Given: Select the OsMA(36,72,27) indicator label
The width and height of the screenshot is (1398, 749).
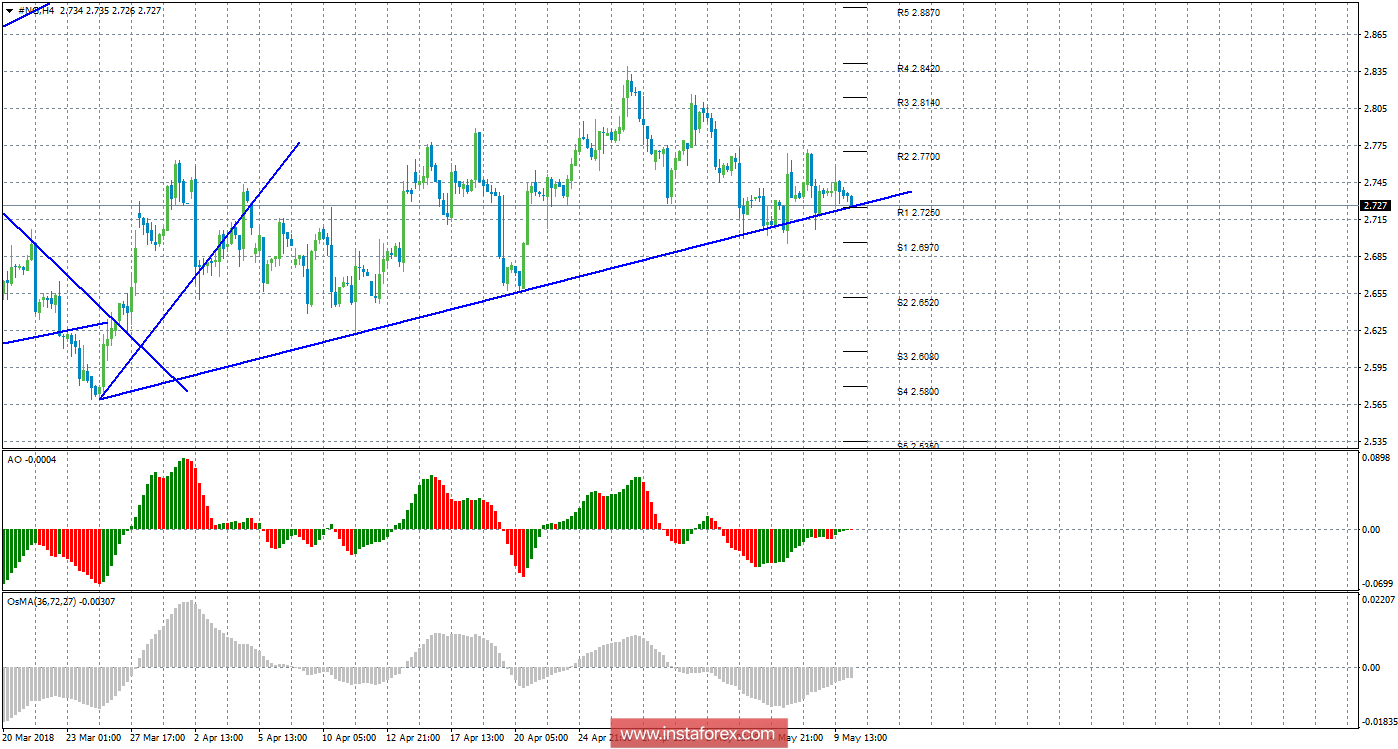Looking at the screenshot, I should click(x=59, y=601).
